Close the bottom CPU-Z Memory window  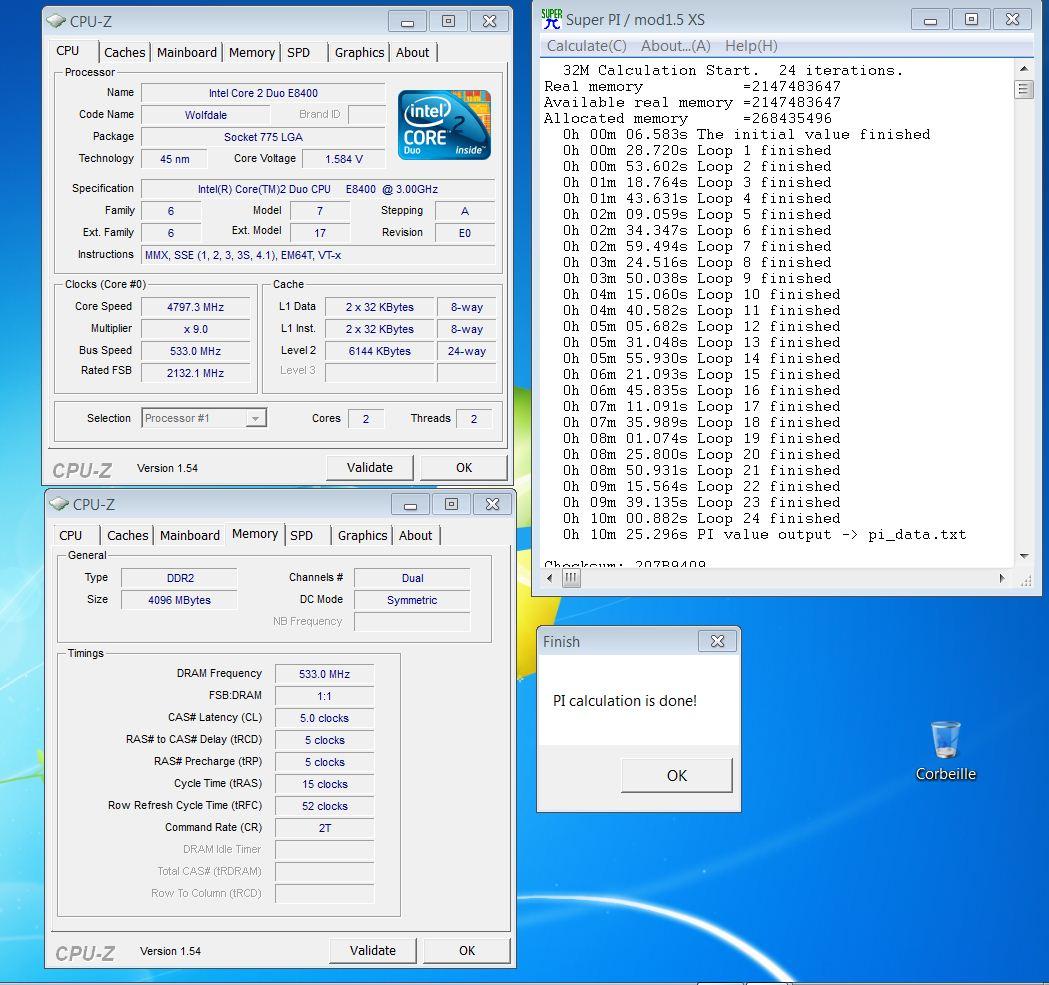click(492, 504)
